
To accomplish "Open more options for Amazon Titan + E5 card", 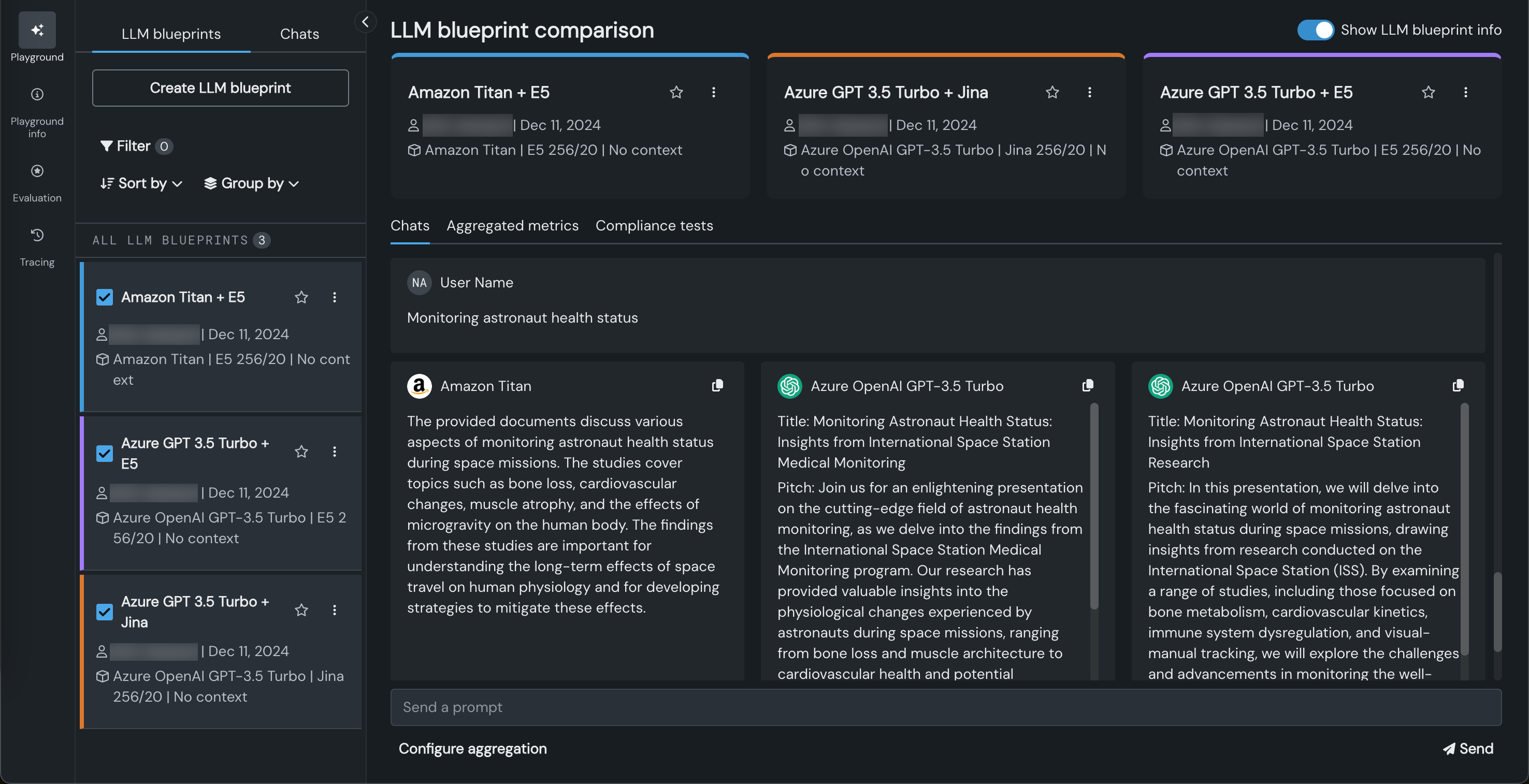I will point(713,93).
